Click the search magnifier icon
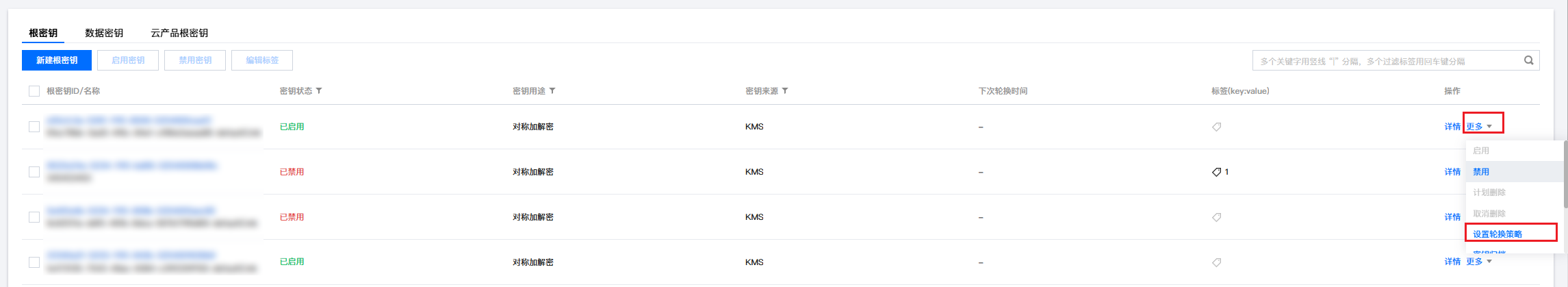This screenshot has height=287, width=1568. click(x=1528, y=60)
